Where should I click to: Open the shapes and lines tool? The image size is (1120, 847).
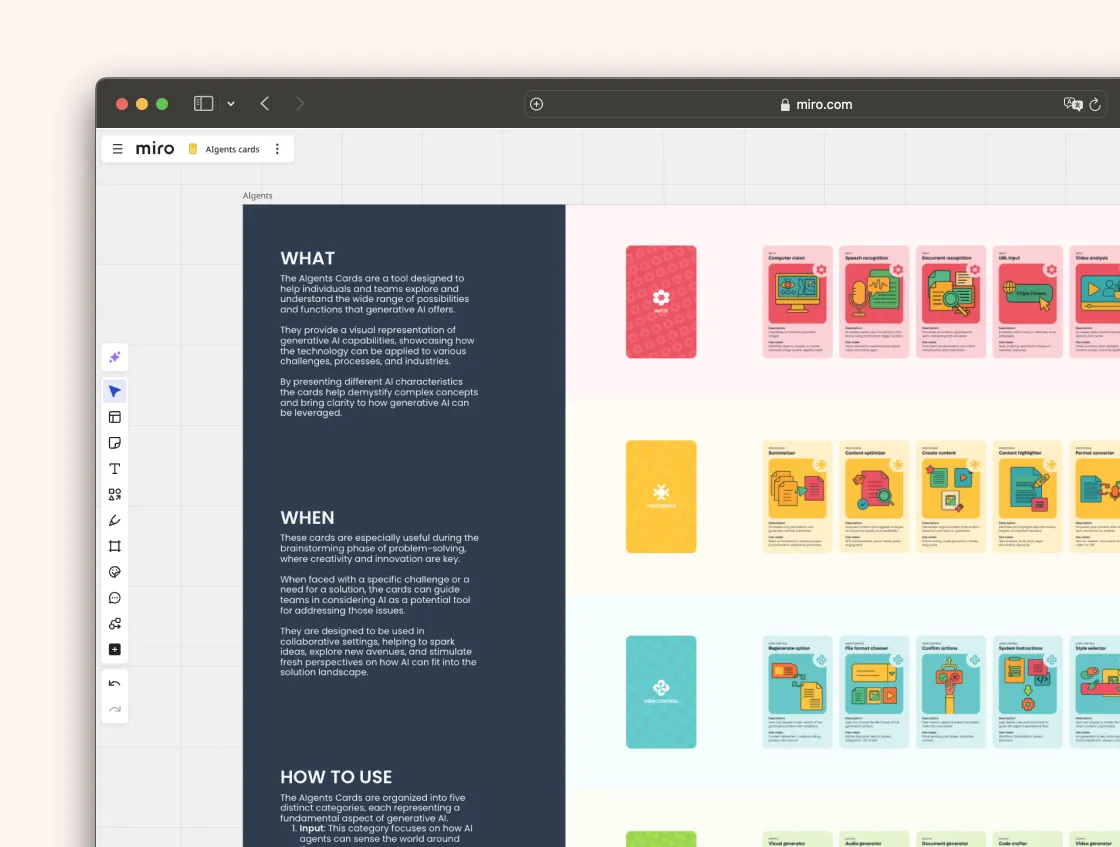pos(114,494)
